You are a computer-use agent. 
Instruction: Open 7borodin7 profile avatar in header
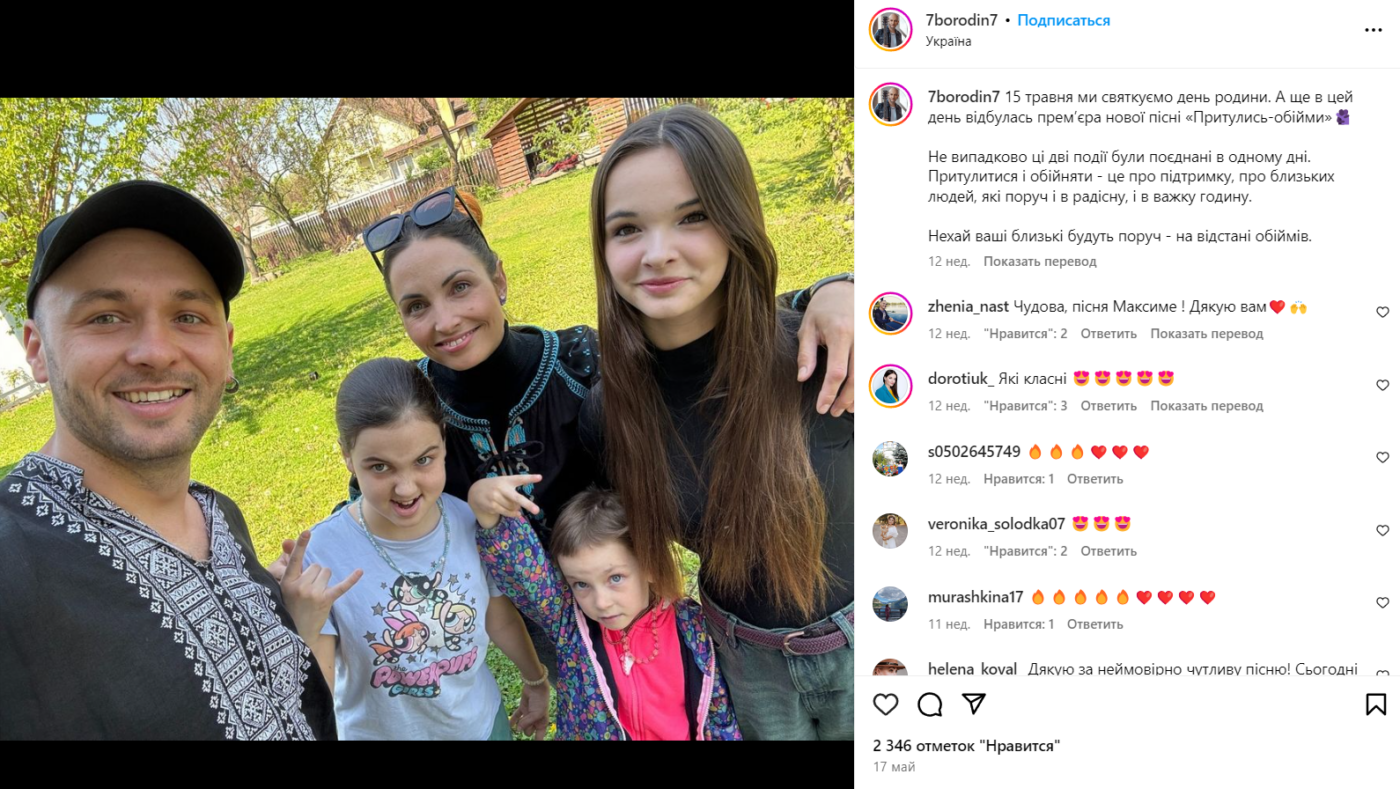coord(890,29)
